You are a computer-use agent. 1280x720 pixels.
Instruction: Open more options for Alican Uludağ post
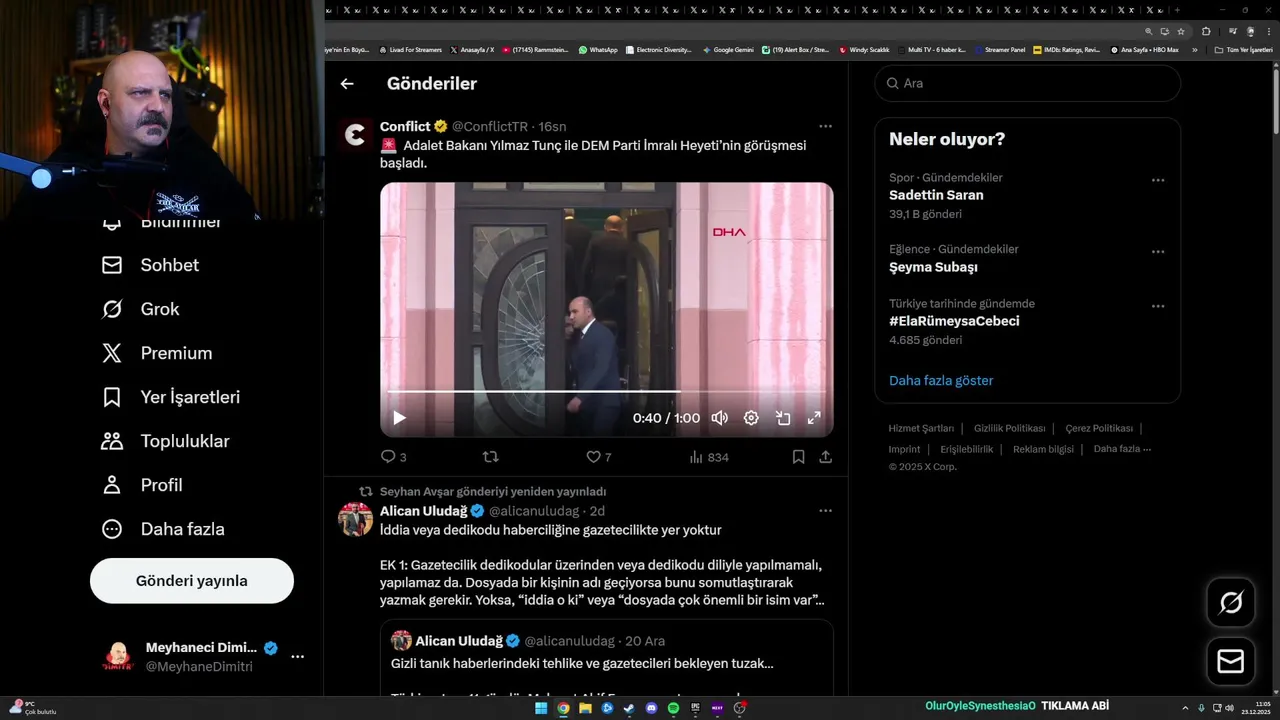pos(825,510)
